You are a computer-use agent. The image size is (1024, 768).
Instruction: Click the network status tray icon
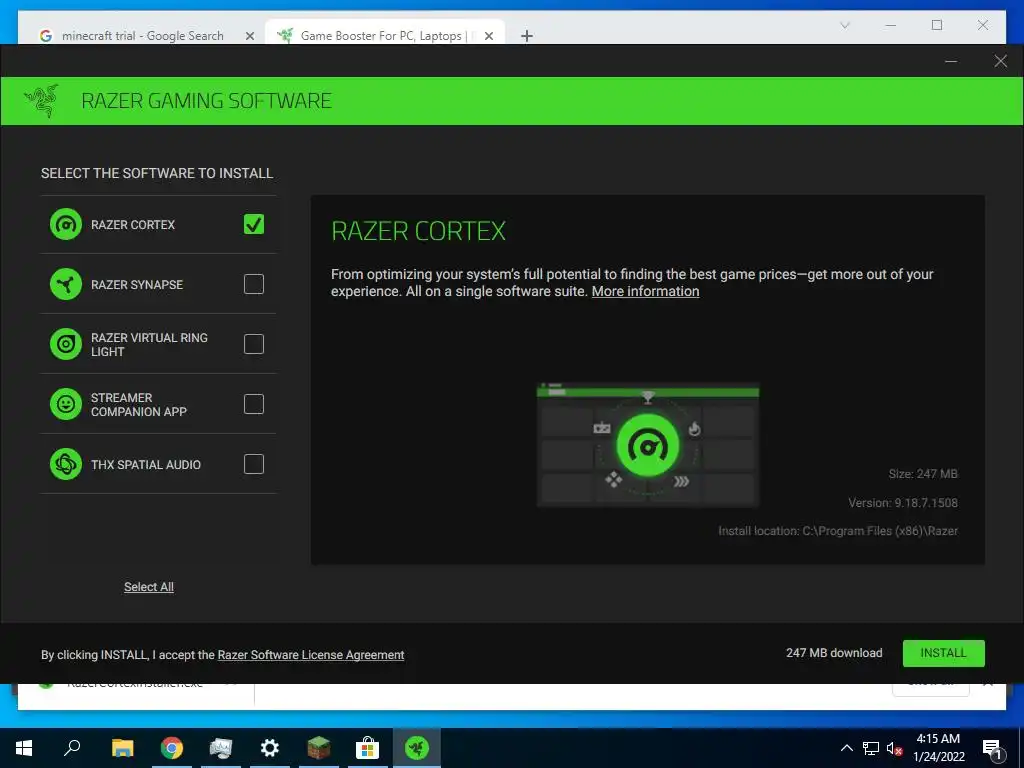pyautogui.click(x=871, y=748)
